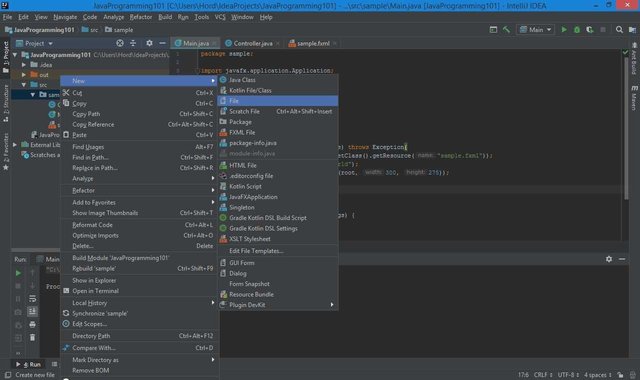This screenshot has height=380, width=640.
Task: Toggle soft-wrap icon in Run panel
Action: point(32,299)
